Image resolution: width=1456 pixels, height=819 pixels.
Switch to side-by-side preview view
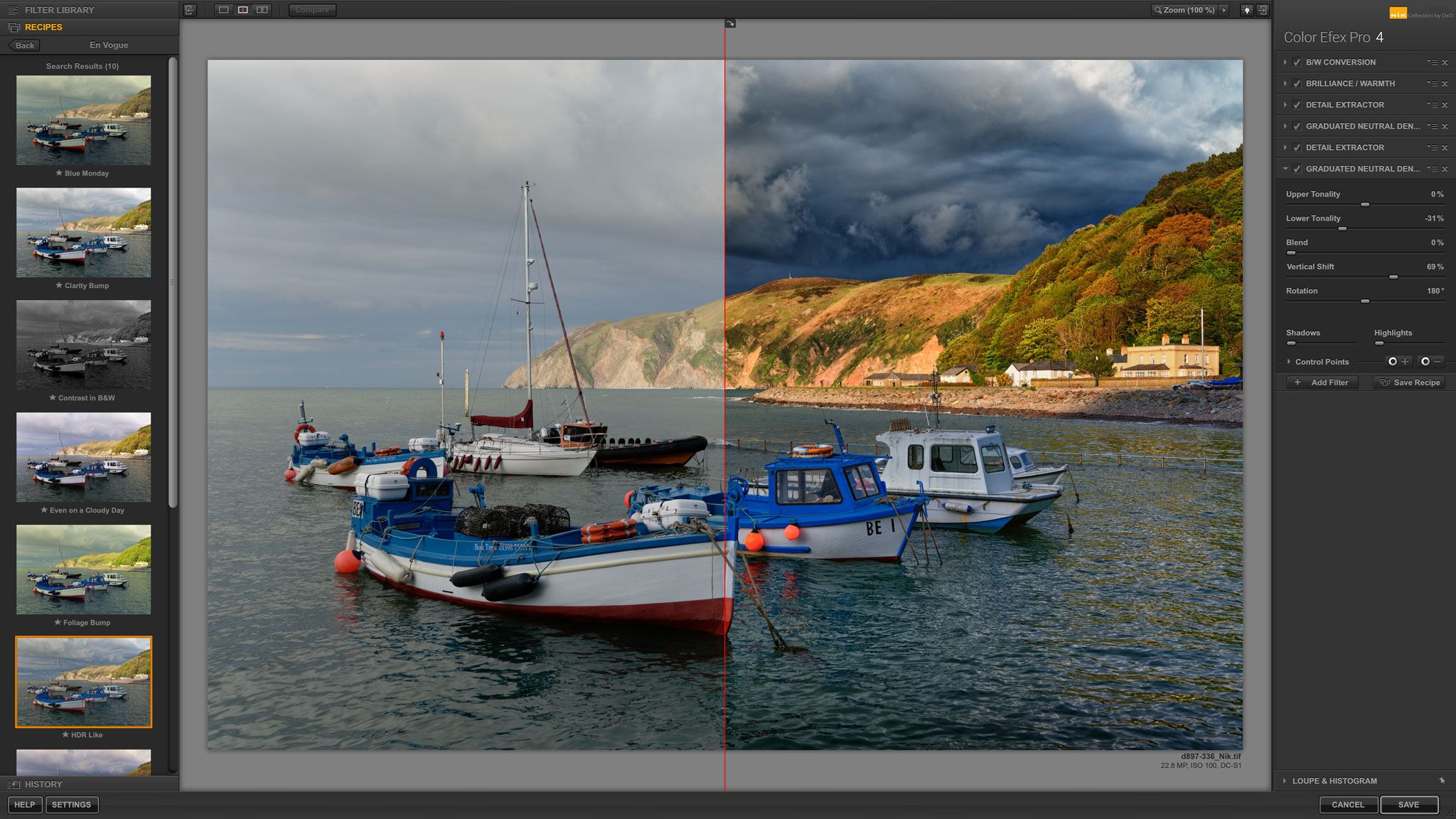(x=262, y=10)
